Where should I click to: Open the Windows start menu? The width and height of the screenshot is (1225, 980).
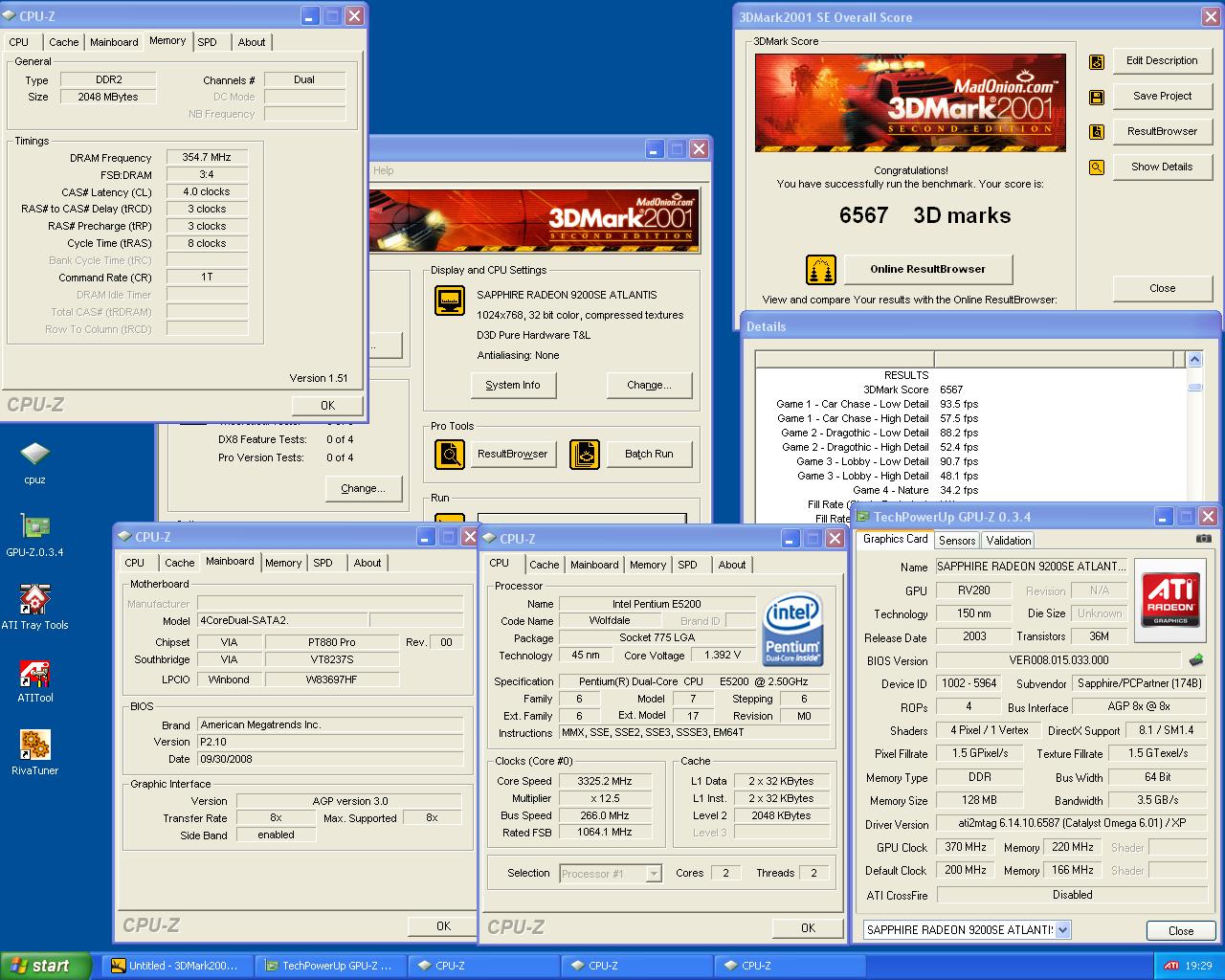click(46, 966)
